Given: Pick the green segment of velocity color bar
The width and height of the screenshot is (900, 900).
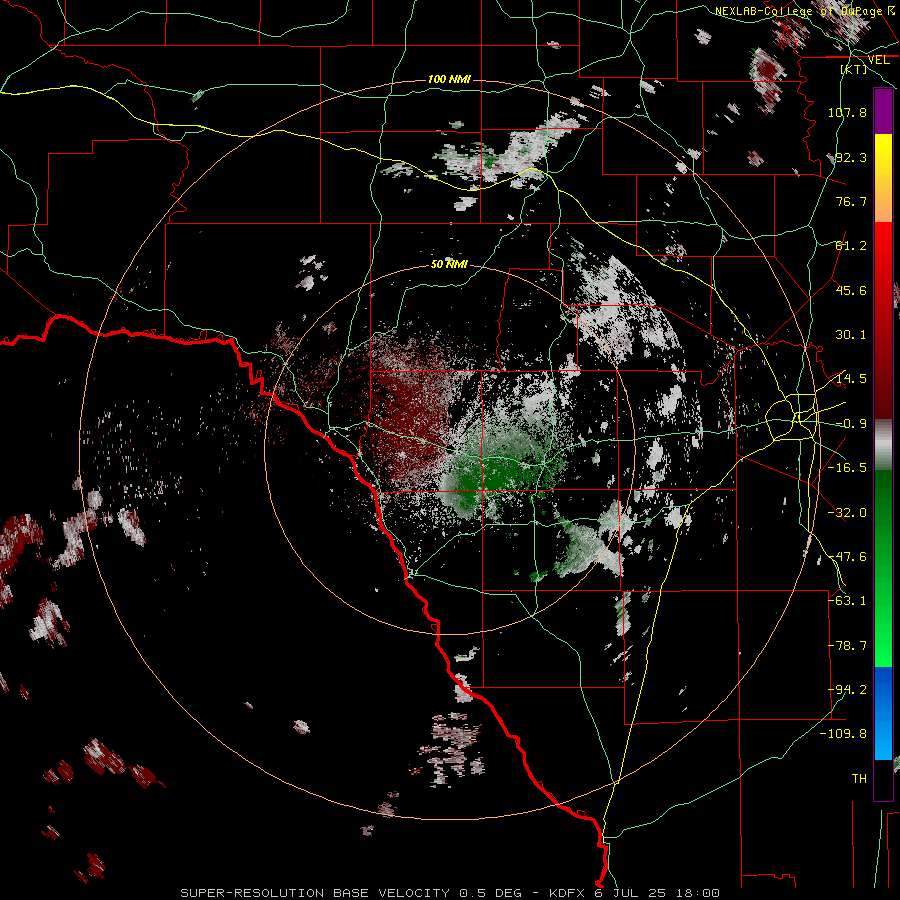Looking at the screenshot, I should tap(883, 568).
